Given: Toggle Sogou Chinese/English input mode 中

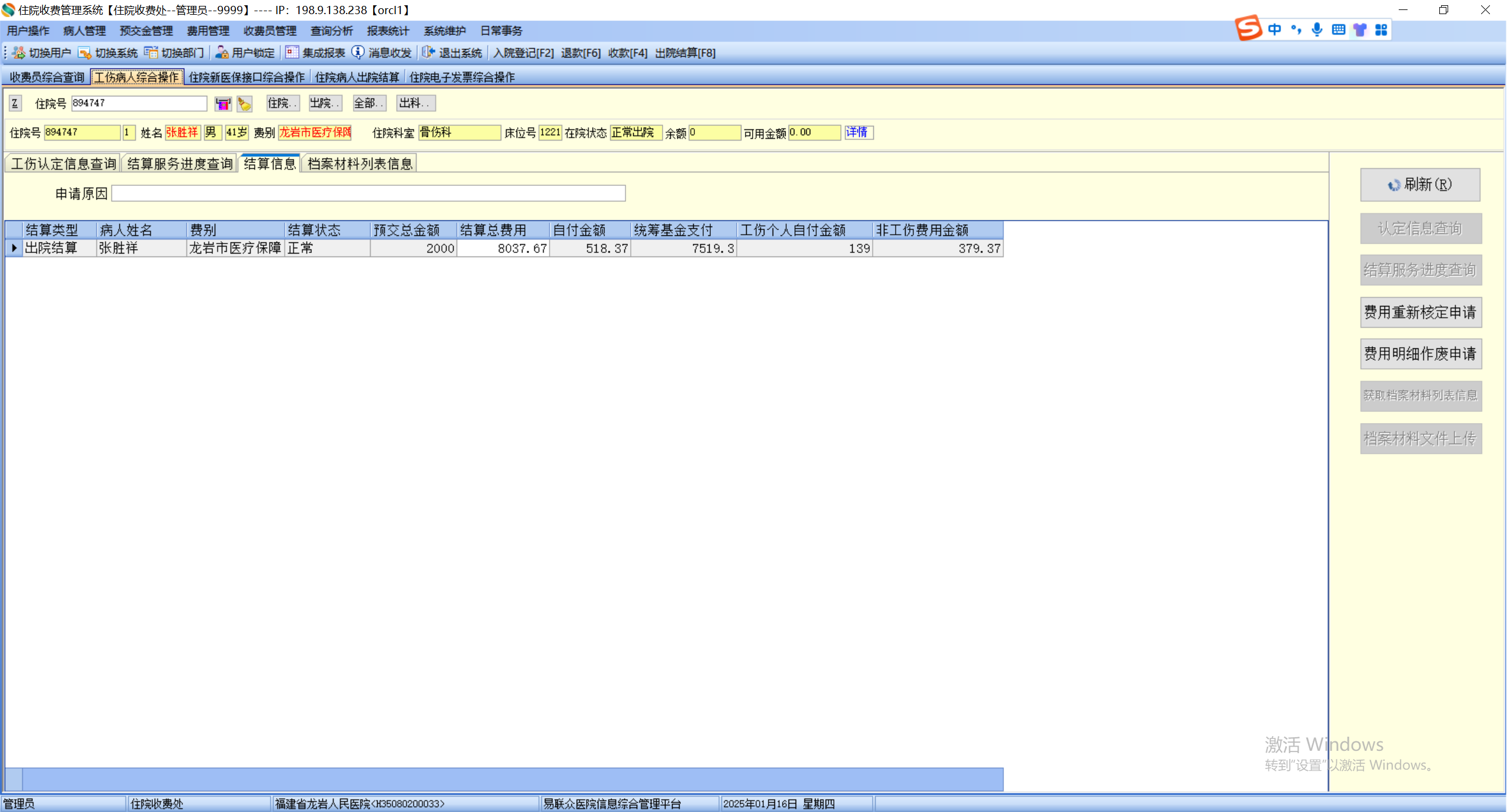Looking at the screenshot, I should 1275,29.
